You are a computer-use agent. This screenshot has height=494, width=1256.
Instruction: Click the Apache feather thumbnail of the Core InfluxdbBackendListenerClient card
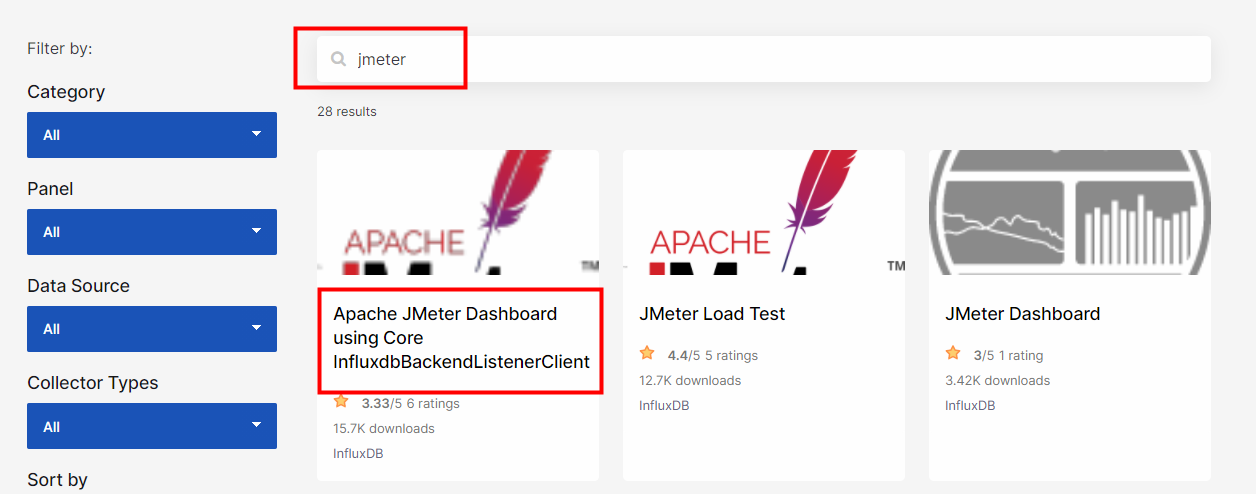click(458, 212)
